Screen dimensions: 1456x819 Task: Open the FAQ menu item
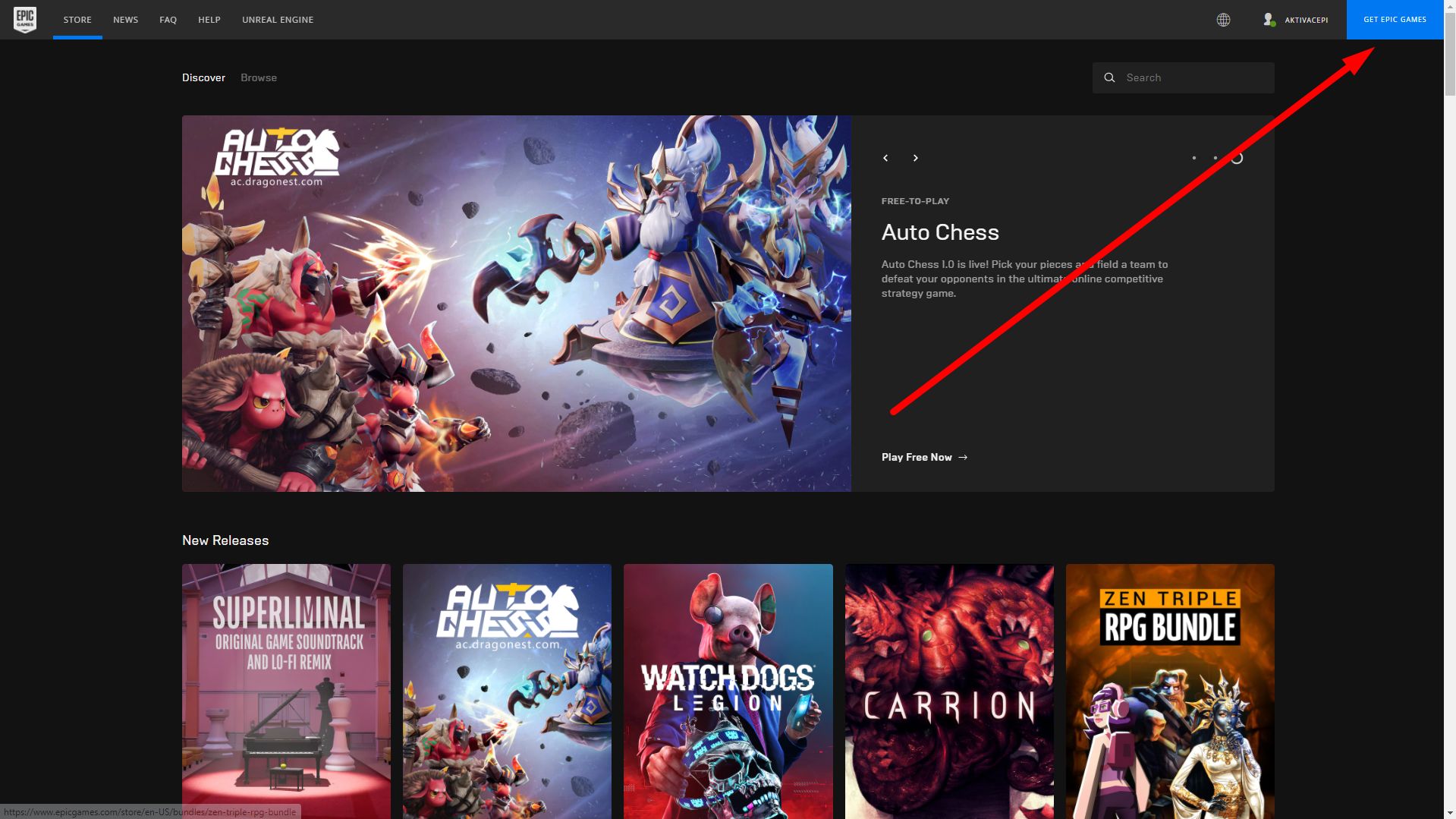tap(168, 20)
